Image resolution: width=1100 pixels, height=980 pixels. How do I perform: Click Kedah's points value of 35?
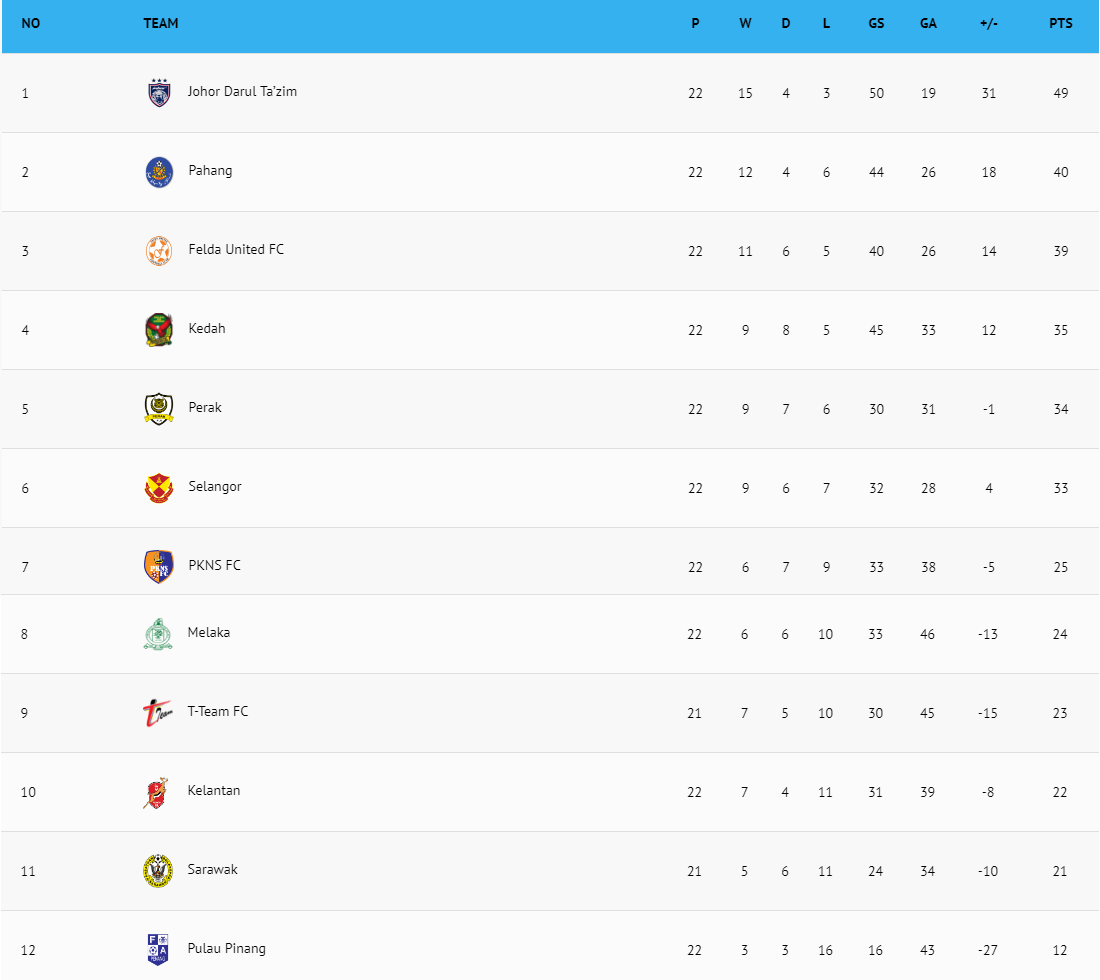coord(1060,330)
